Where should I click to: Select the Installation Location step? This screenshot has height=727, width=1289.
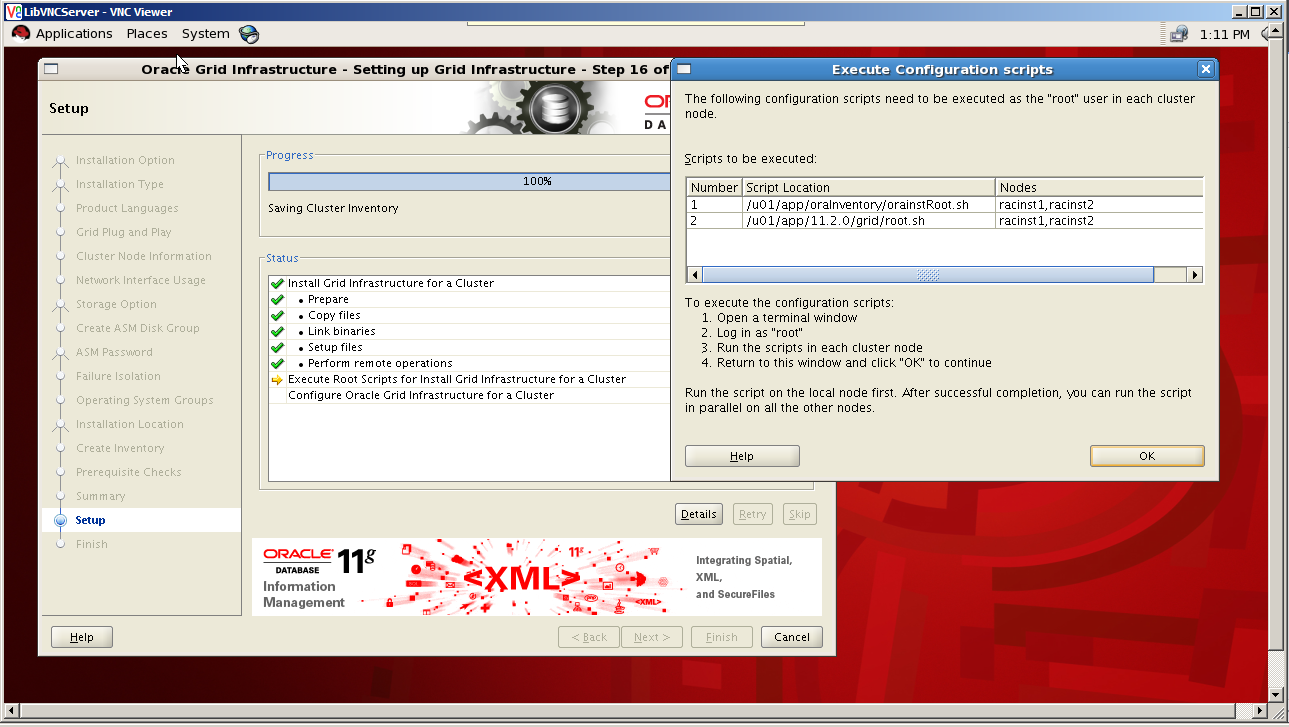click(x=130, y=424)
